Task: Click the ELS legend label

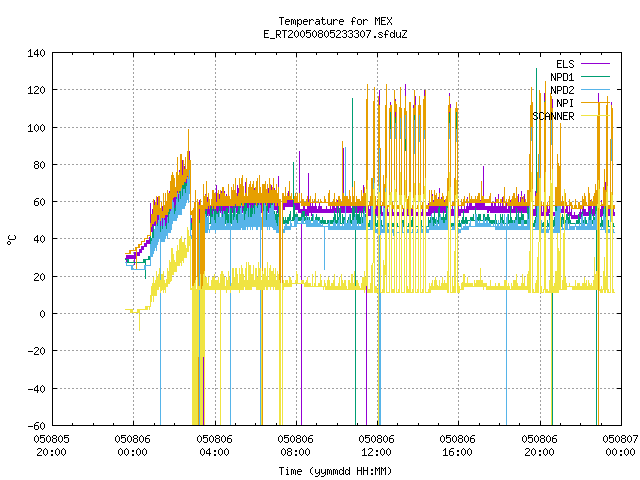Action: click(x=565, y=64)
